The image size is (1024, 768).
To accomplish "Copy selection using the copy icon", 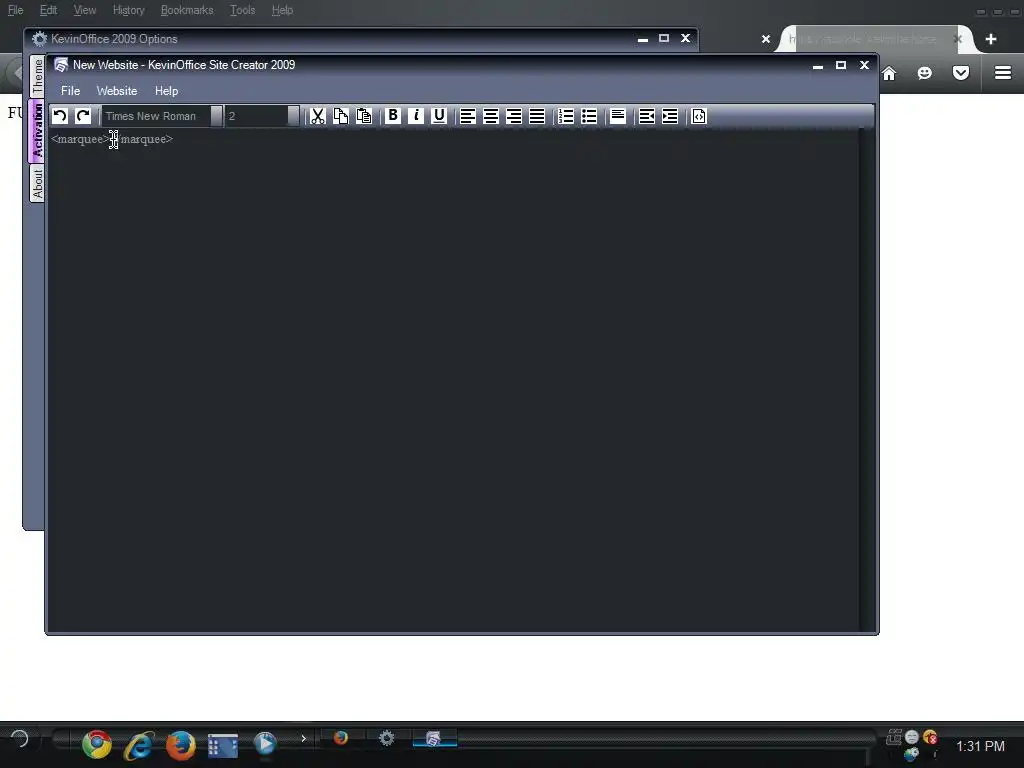I will (340, 116).
